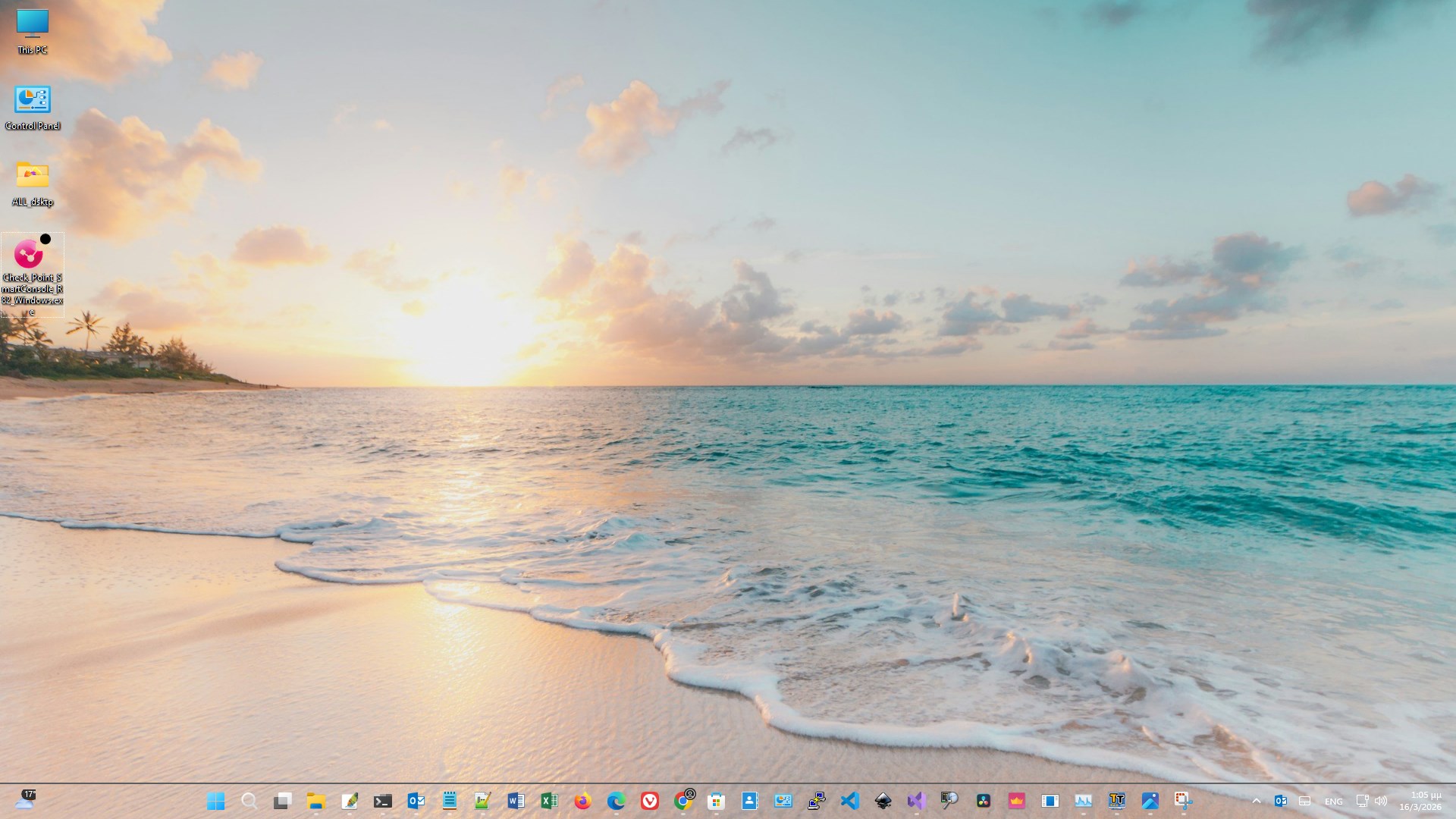Open the calendar by clicking the clock
1456x819 pixels.
tap(1420, 800)
